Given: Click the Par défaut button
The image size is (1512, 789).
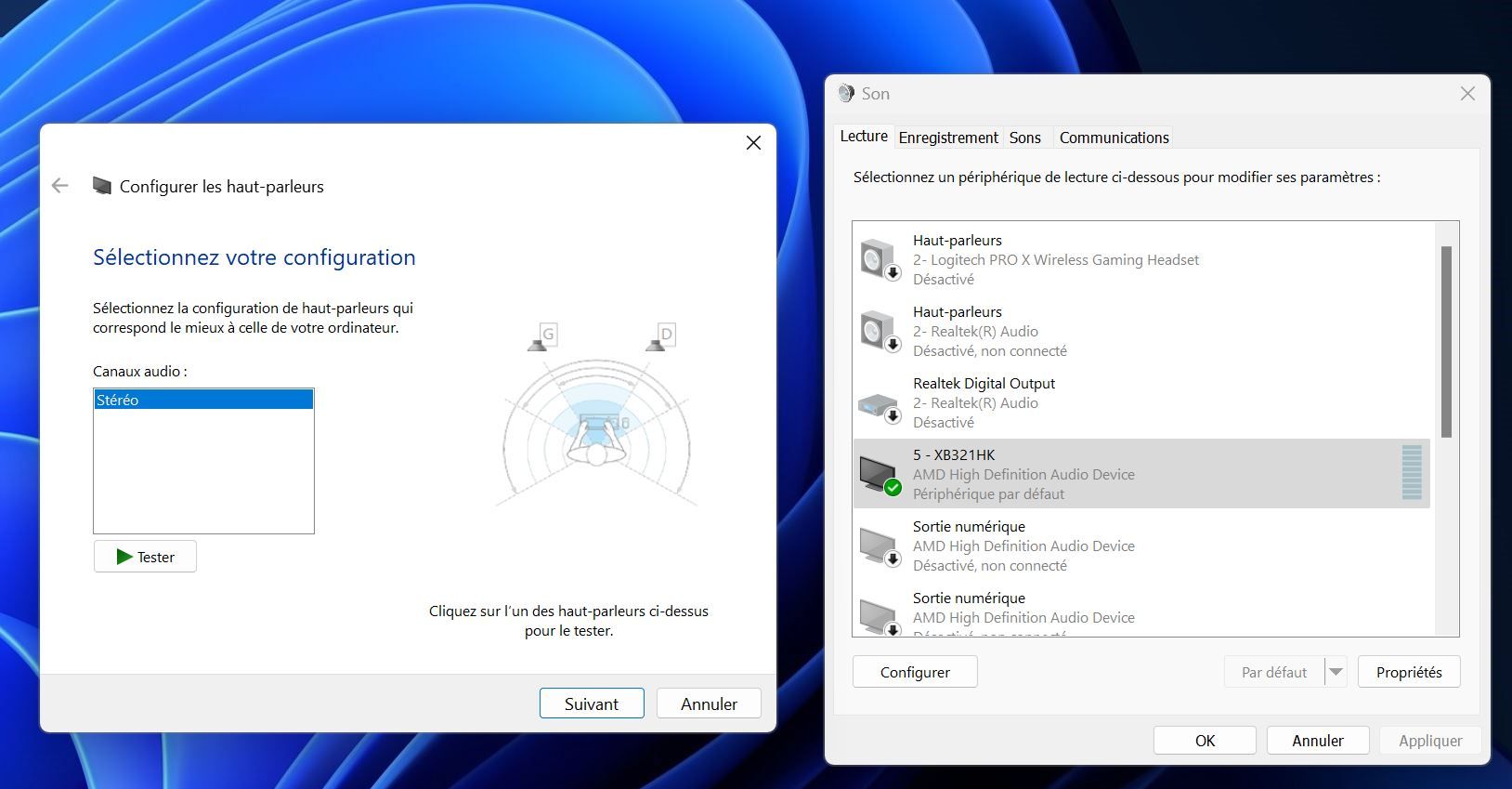Looking at the screenshot, I should pyautogui.click(x=1274, y=672).
